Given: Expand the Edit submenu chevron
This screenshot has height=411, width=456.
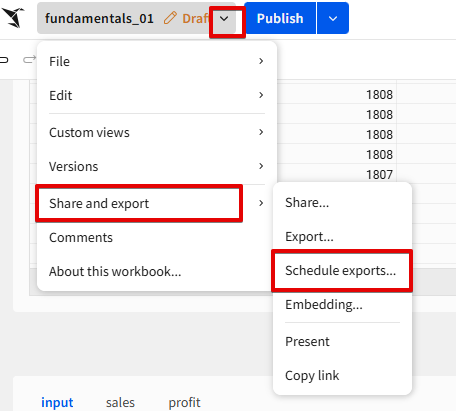Looking at the screenshot, I should [x=261, y=95].
